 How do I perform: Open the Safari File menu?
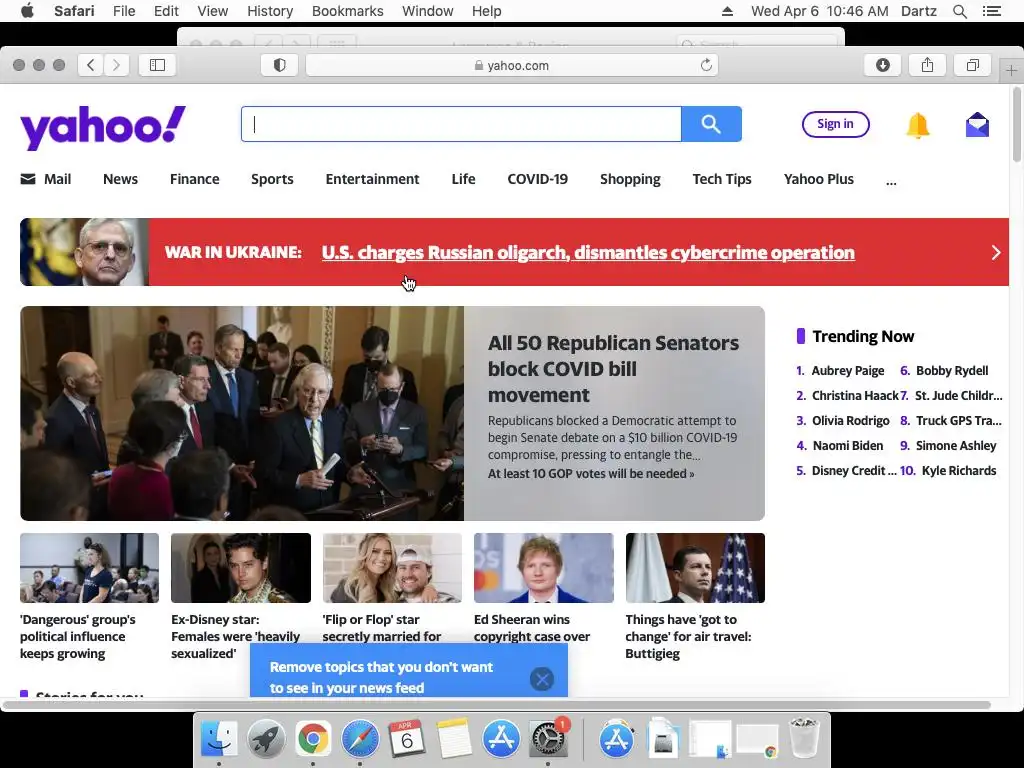[x=123, y=11]
